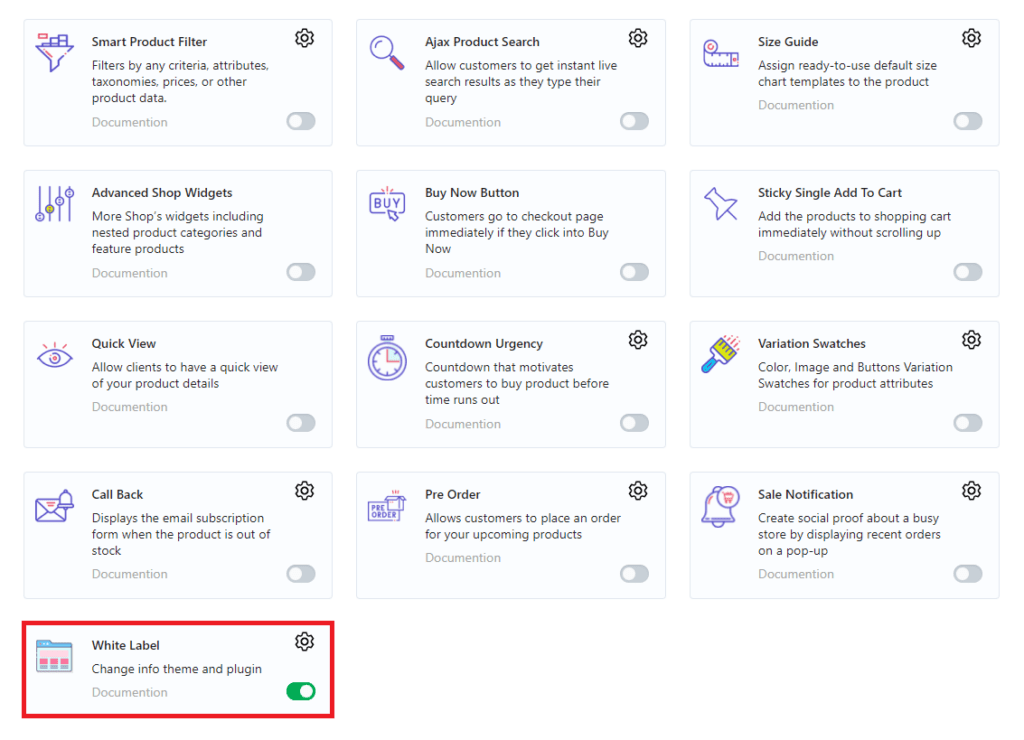Open Smart Product Filter settings gear
Image resolution: width=1024 pixels, height=740 pixels.
(305, 38)
